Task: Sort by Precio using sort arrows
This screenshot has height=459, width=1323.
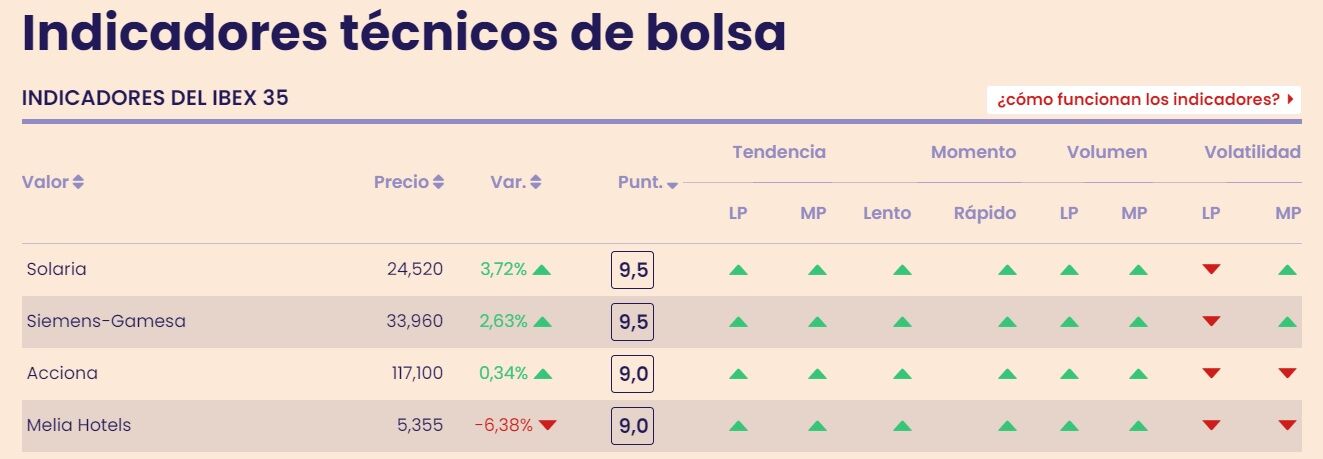Action: point(438,182)
